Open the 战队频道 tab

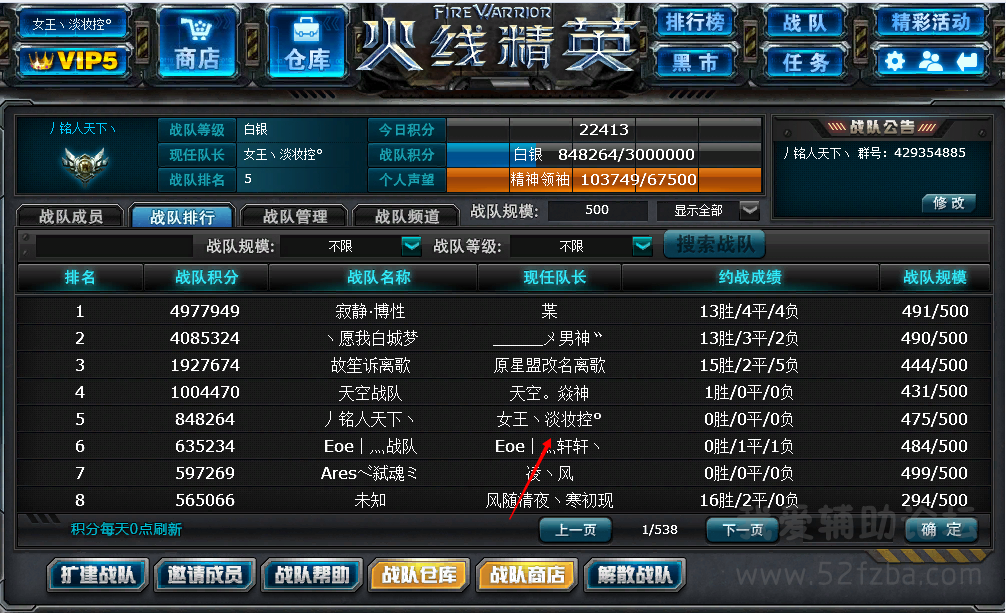pyautogui.click(x=407, y=216)
